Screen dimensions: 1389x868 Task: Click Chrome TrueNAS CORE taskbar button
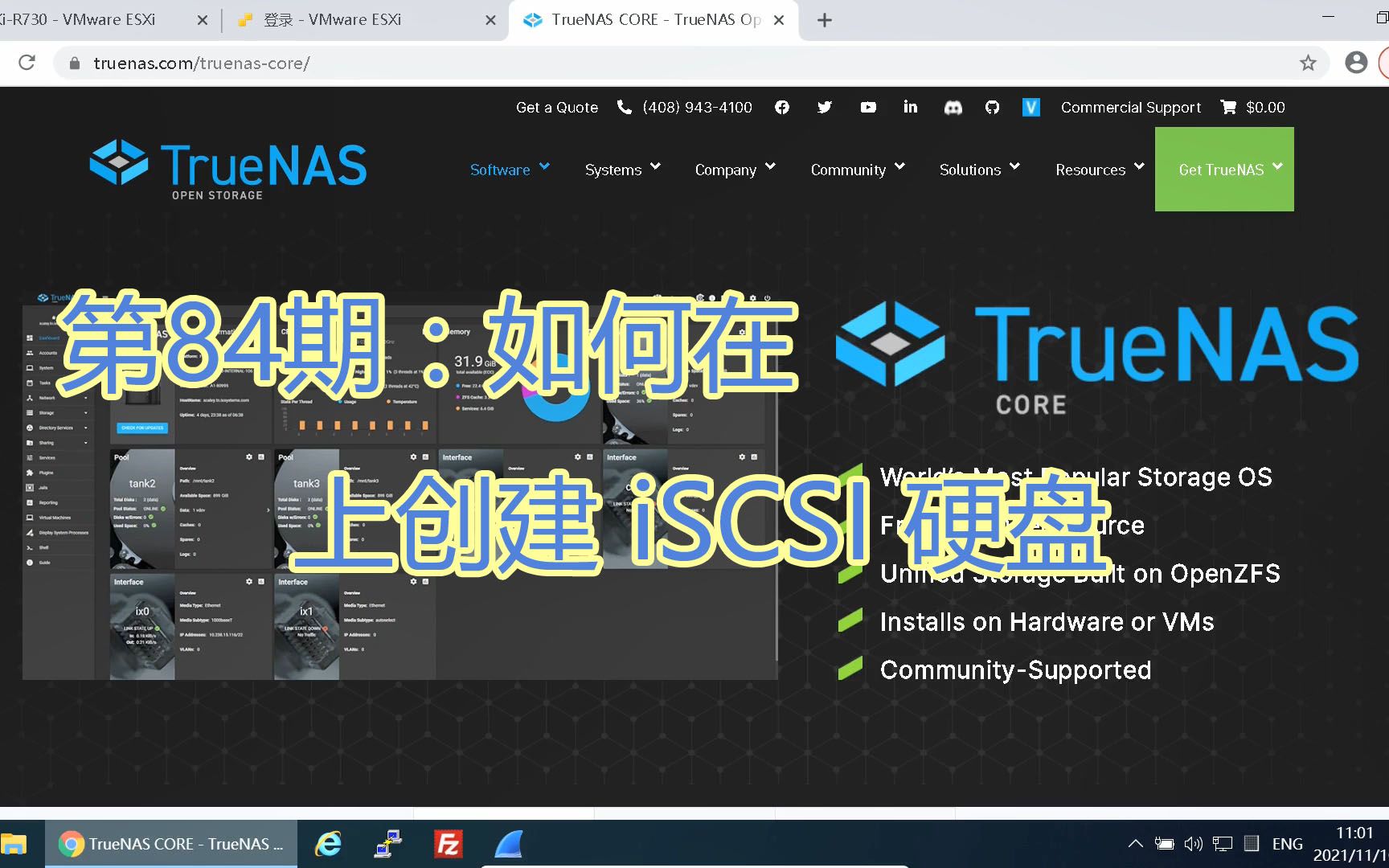[171, 844]
